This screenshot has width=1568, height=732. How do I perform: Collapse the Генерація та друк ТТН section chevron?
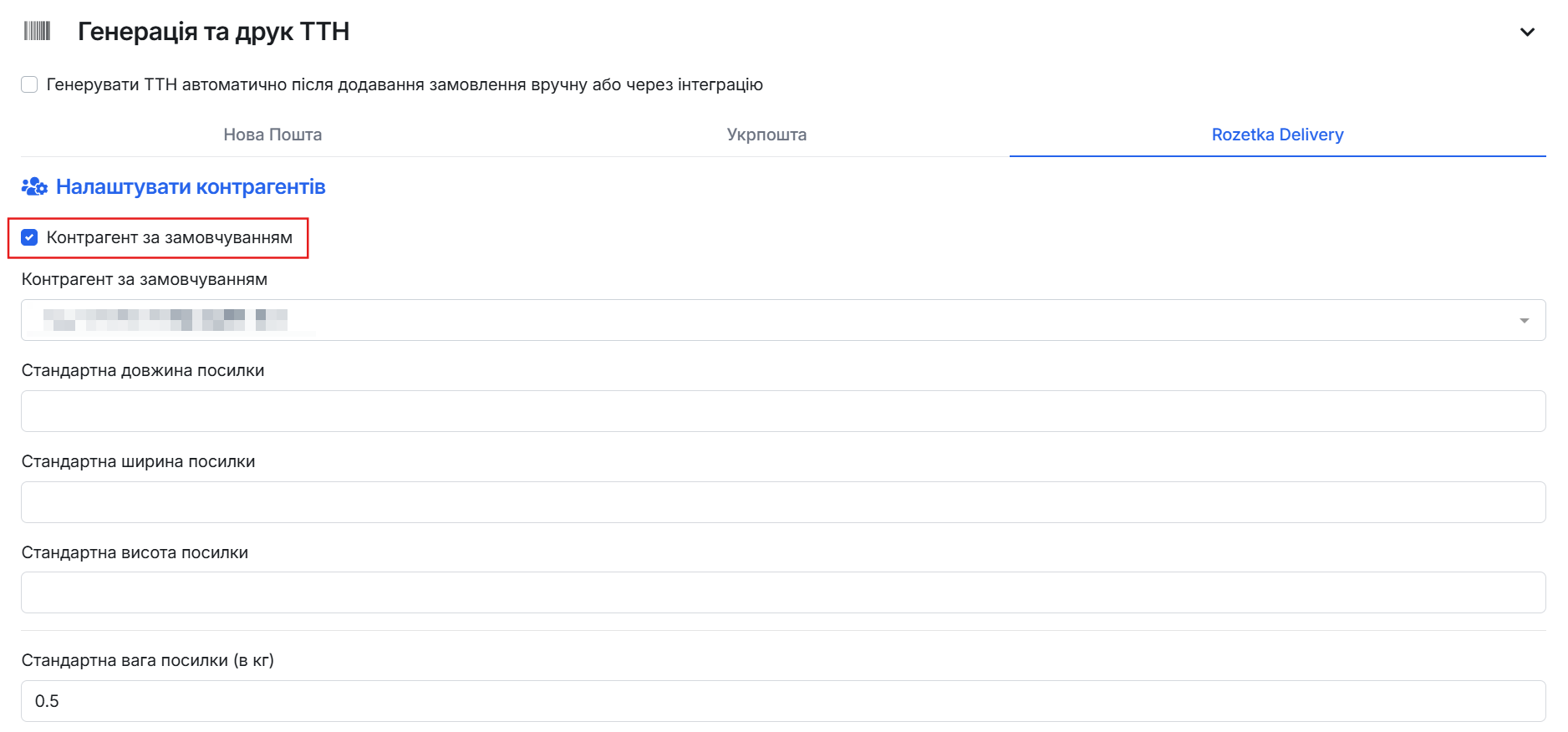click(1527, 33)
